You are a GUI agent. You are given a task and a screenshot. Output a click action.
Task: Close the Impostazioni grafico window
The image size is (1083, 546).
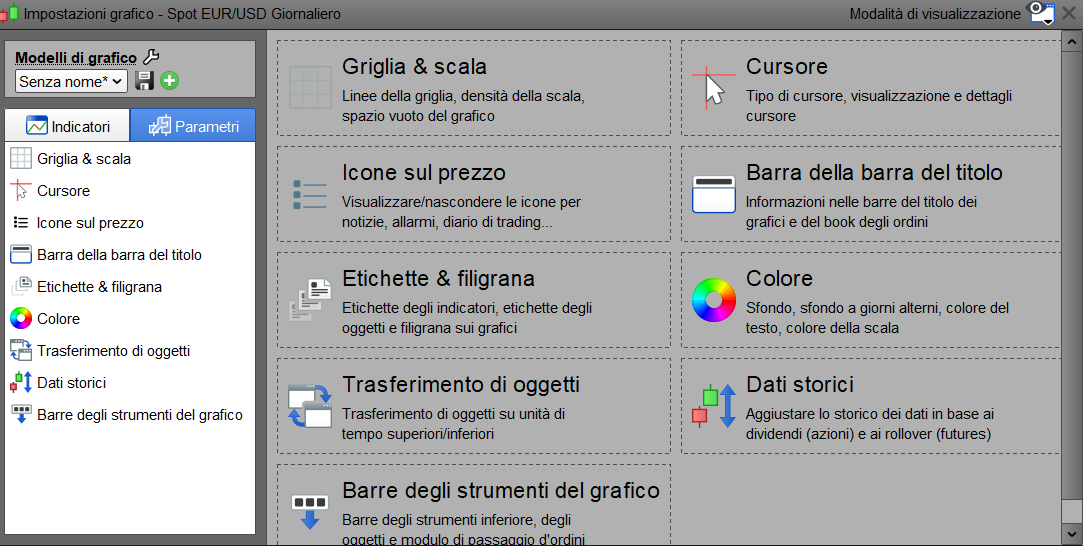[x=1069, y=13]
